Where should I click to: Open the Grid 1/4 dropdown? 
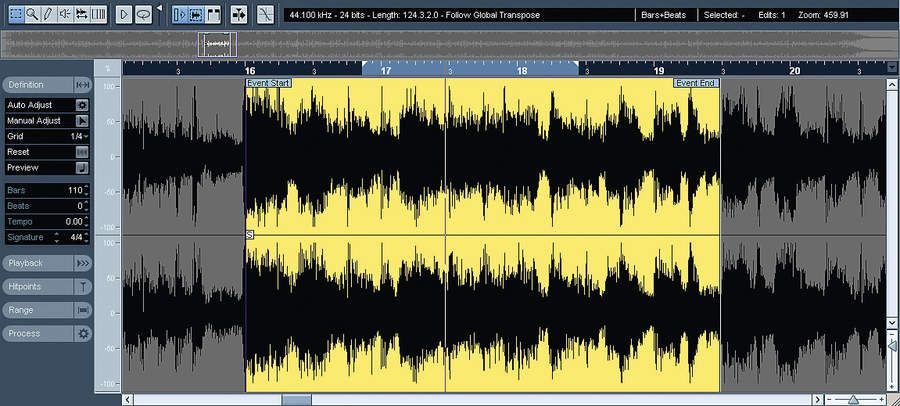(79, 137)
